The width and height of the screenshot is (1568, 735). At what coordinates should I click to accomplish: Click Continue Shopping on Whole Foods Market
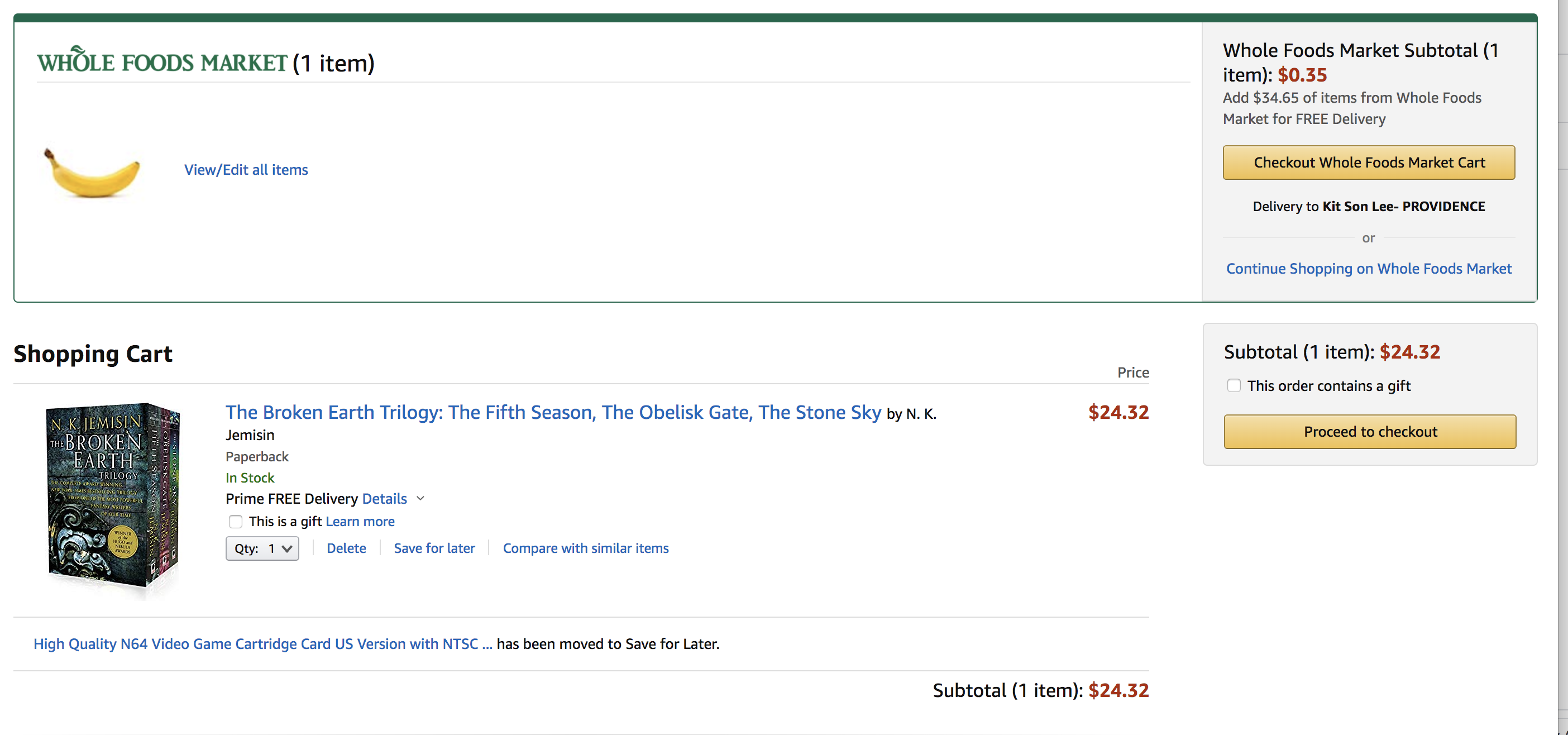click(x=1368, y=269)
